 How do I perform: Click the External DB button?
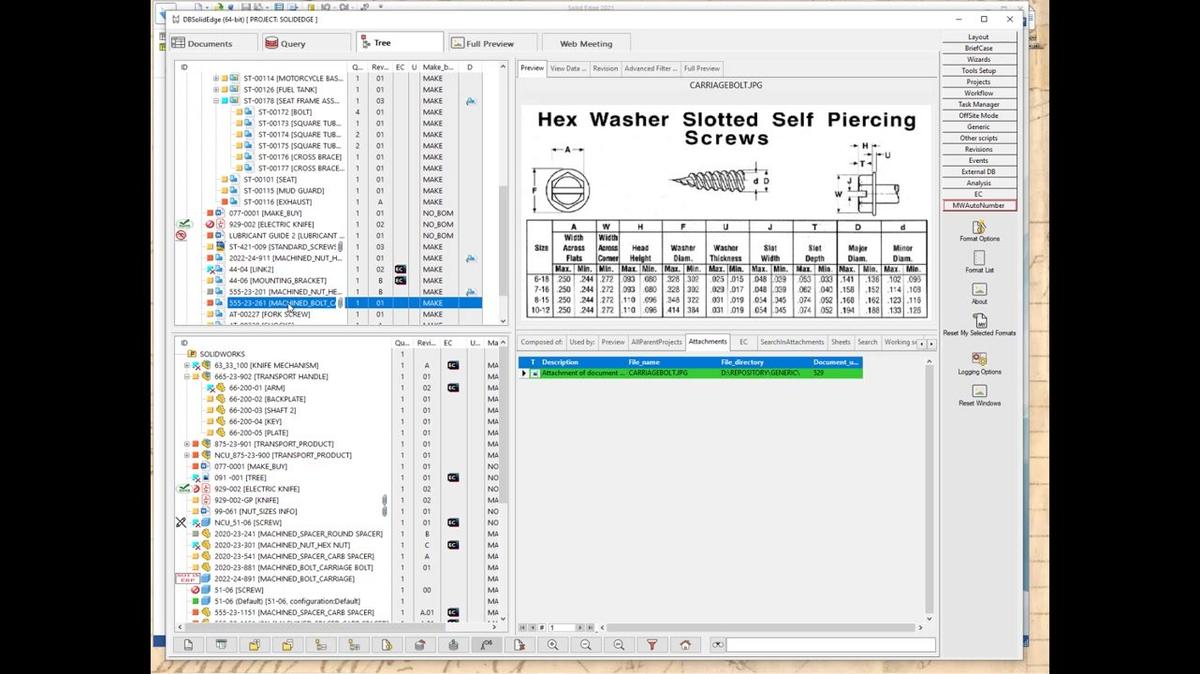pyautogui.click(x=979, y=172)
